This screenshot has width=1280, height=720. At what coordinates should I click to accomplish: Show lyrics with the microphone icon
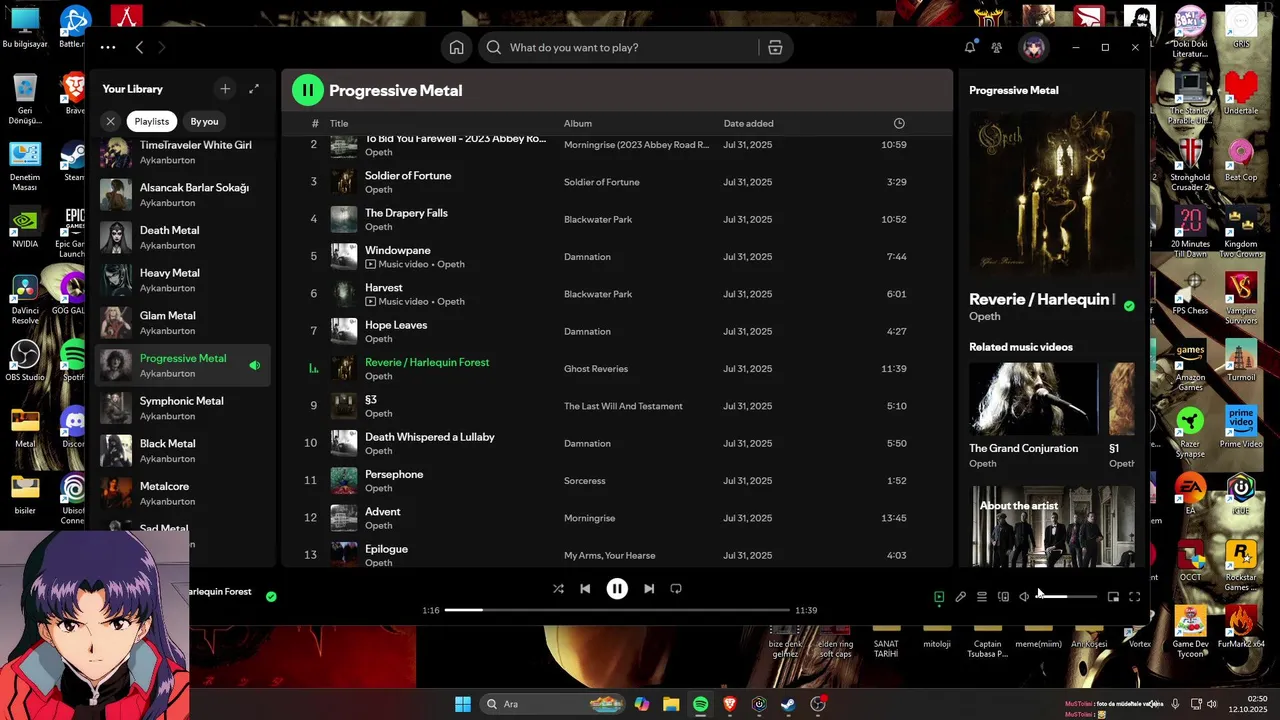coord(960,597)
